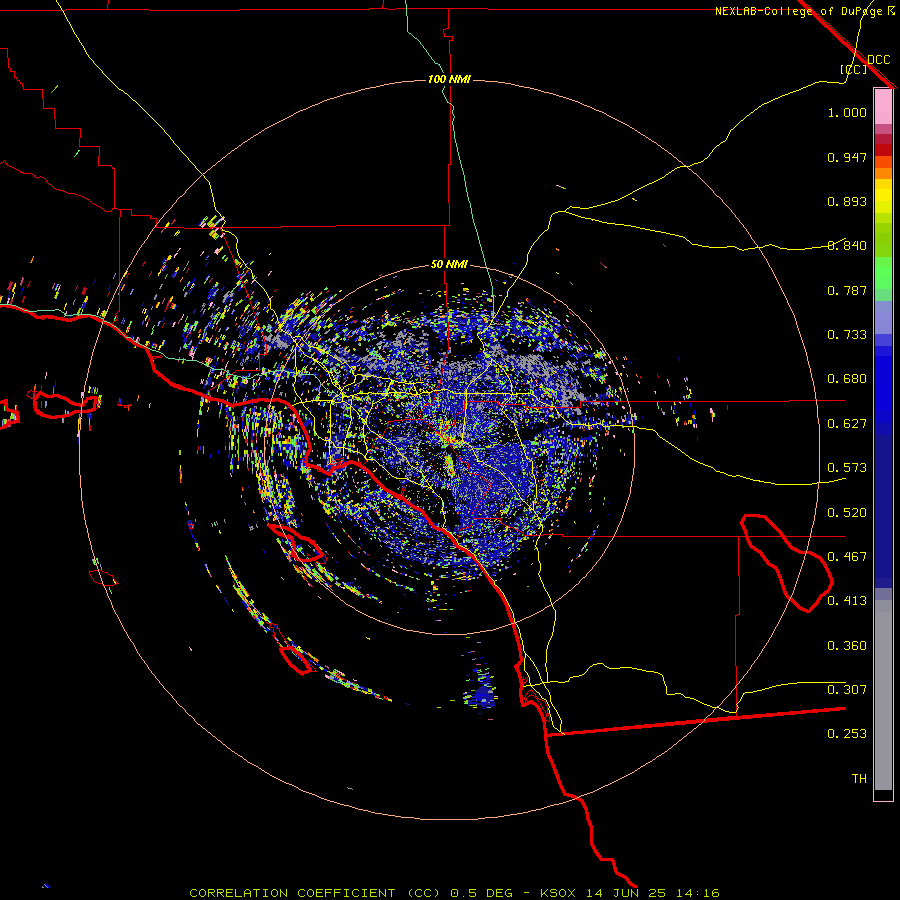Screen dimensions: 900x900
Task: Select the 0.787 legend value
Action: (x=847, y=290)
